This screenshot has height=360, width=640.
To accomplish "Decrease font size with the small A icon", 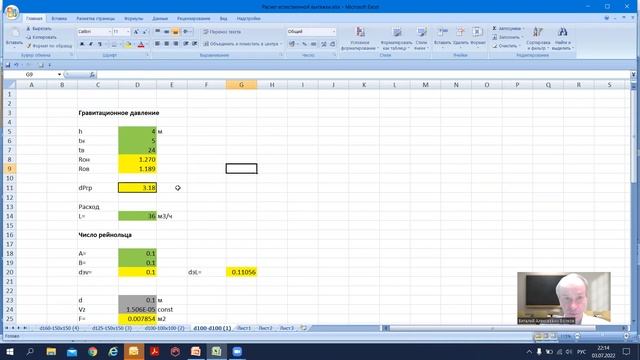I will (145, 31).
